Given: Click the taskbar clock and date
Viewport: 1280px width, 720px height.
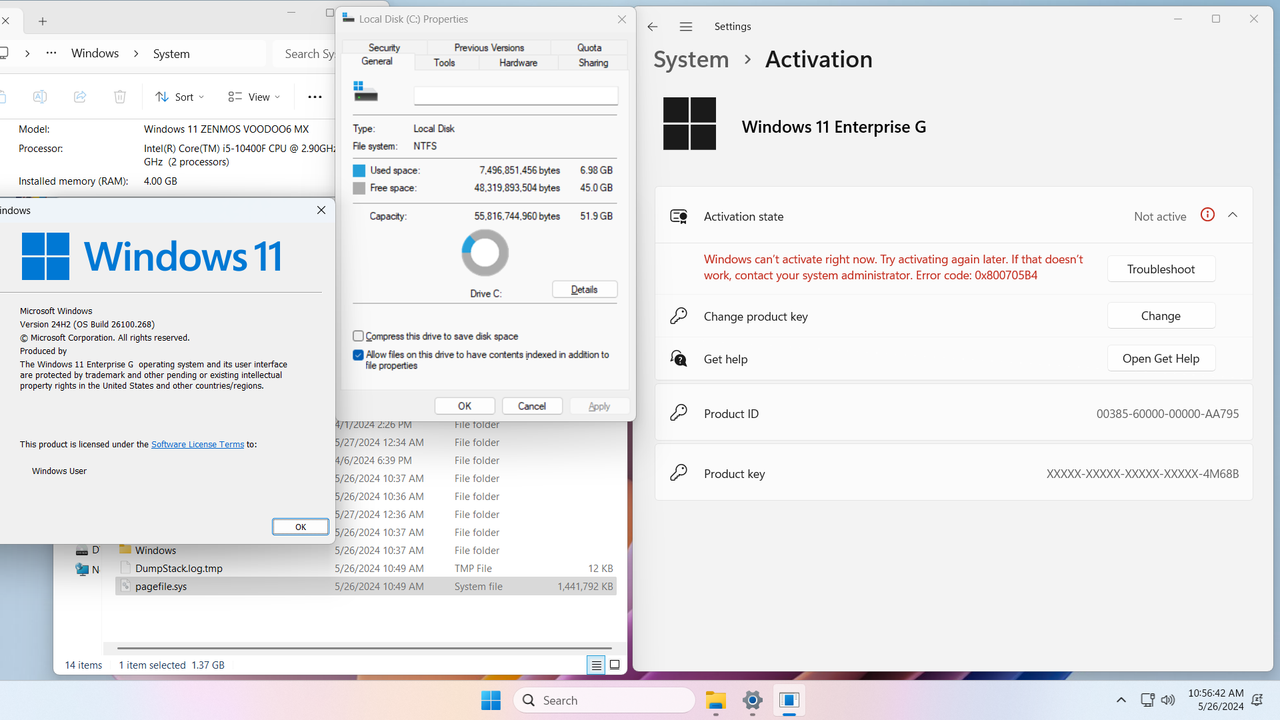Looking at the screenshot, I should point(1216,700).
